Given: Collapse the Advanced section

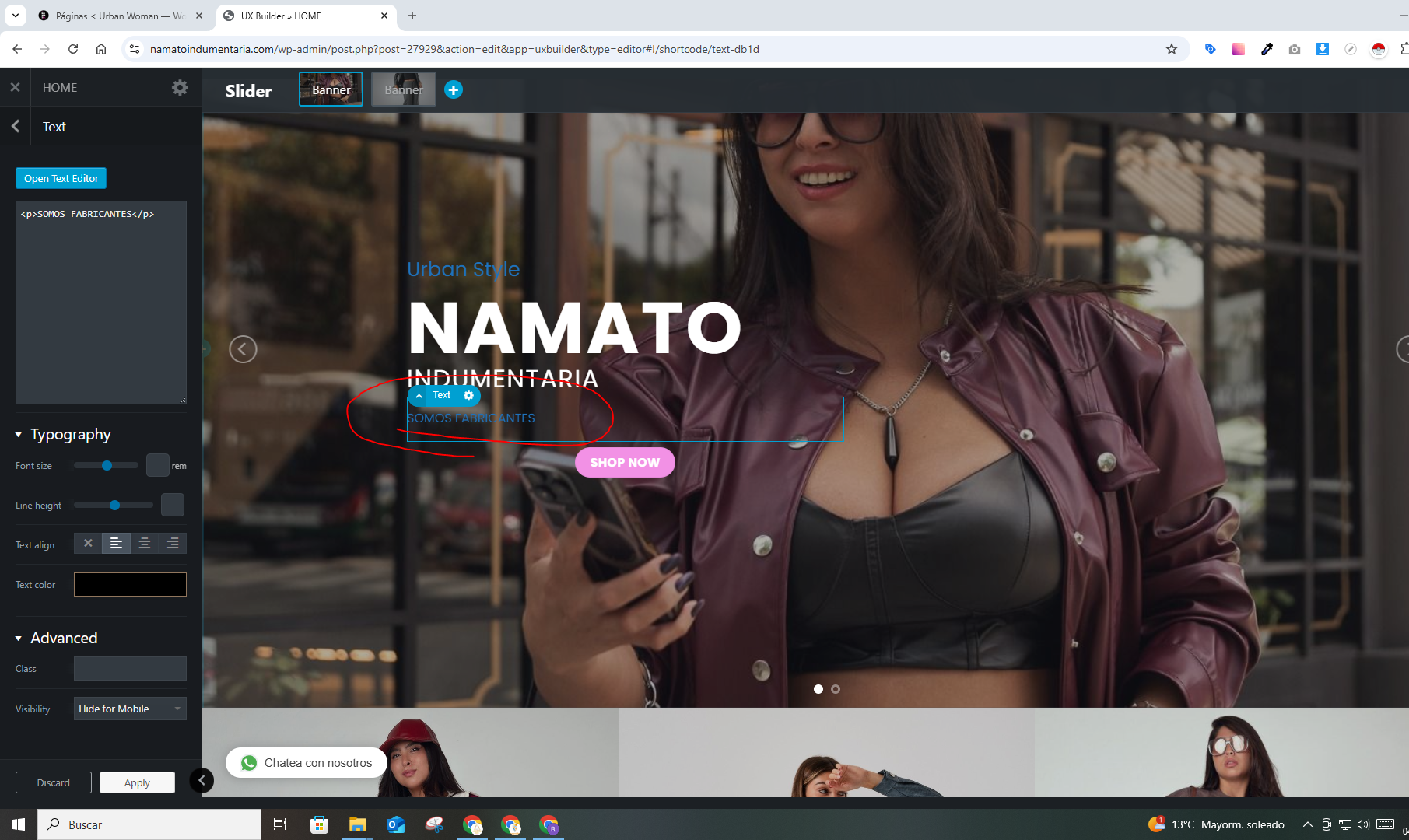Looking at the screenshot, I should point(56,638).
